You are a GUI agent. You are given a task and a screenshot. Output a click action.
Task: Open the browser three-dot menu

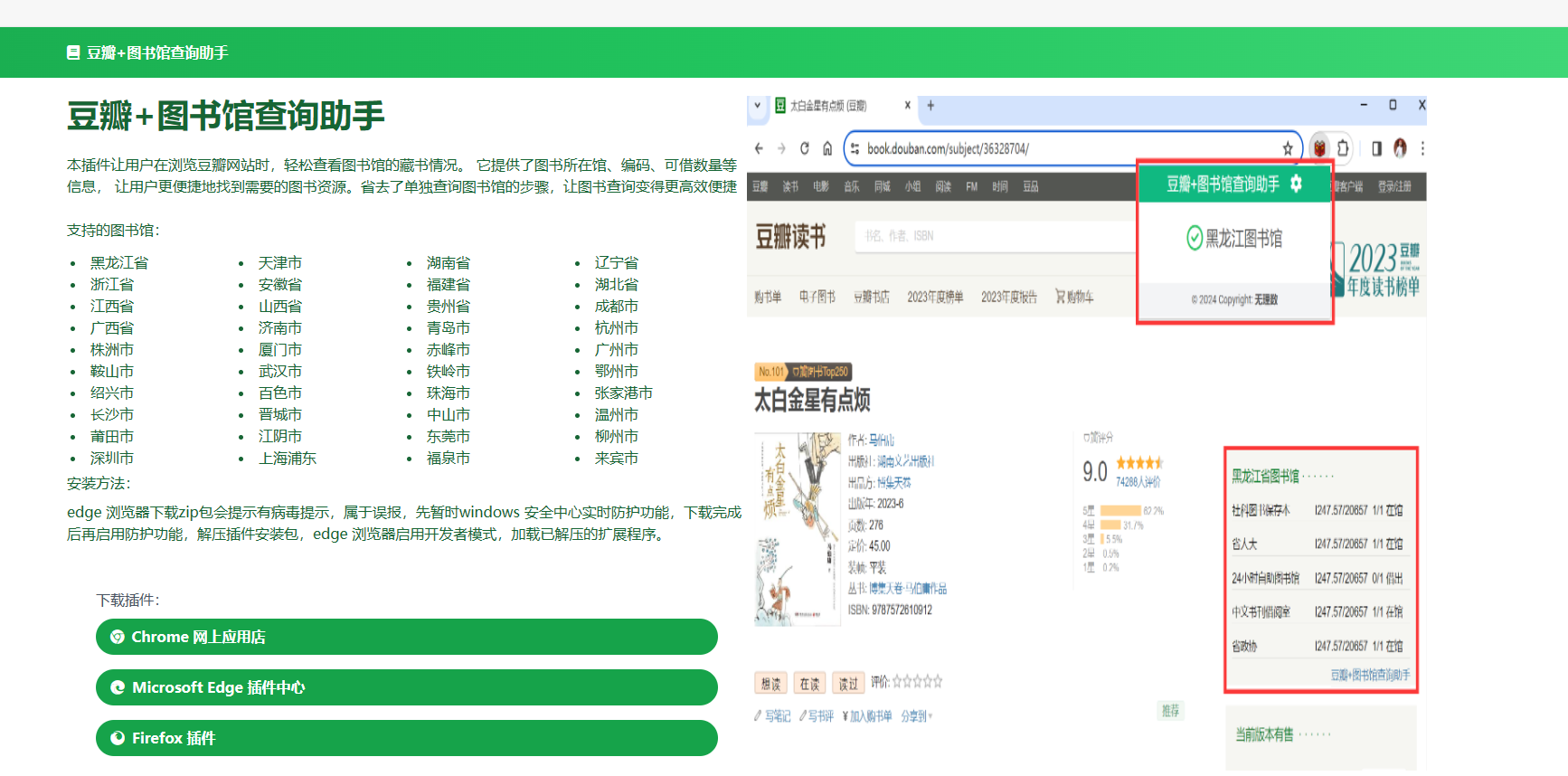[x=1422, y=148]
